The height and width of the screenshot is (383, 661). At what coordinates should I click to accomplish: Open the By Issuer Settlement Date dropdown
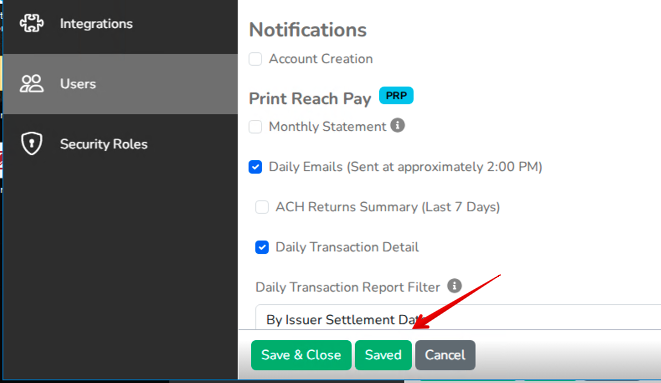click(458, 317)
